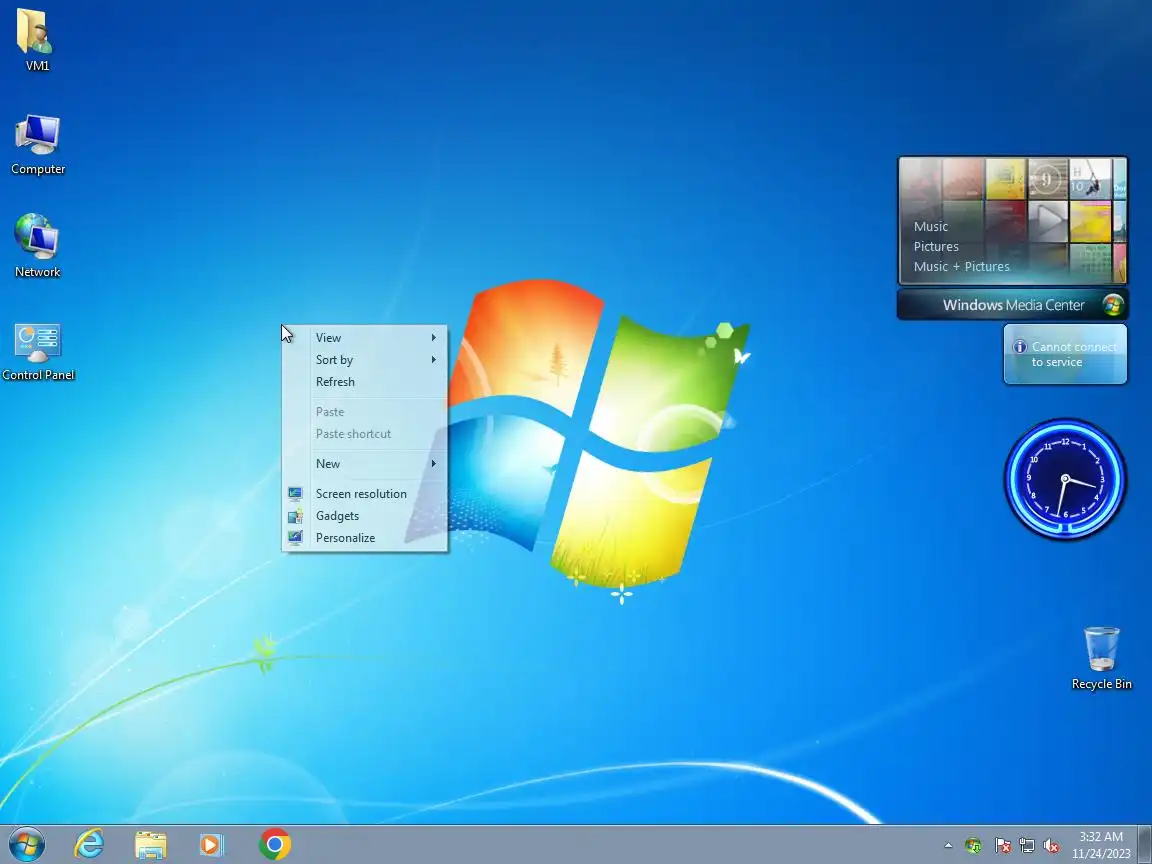Click Pictures in the Media Center gadget

click(936, 246)
